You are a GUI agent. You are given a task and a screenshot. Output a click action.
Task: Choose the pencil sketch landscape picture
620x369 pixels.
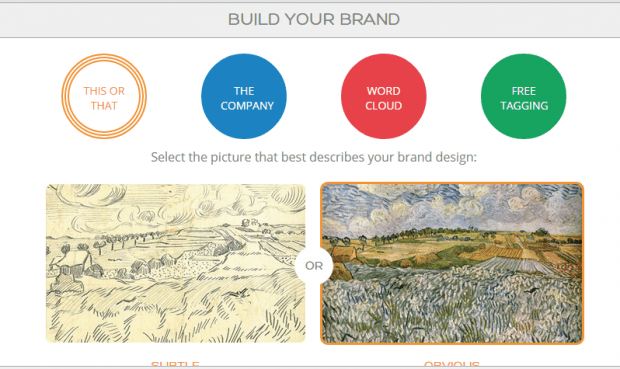tap(176, 263)
